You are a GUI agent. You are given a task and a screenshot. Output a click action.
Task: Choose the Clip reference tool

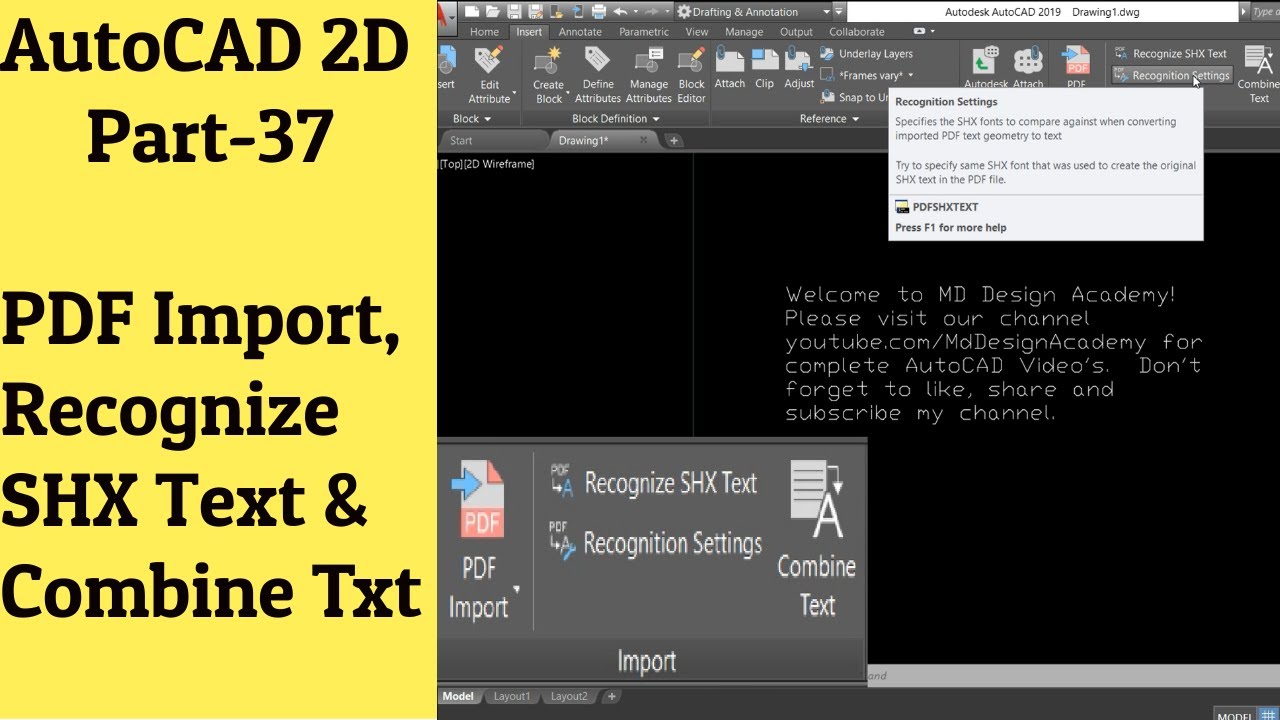(x=765, y=69)
